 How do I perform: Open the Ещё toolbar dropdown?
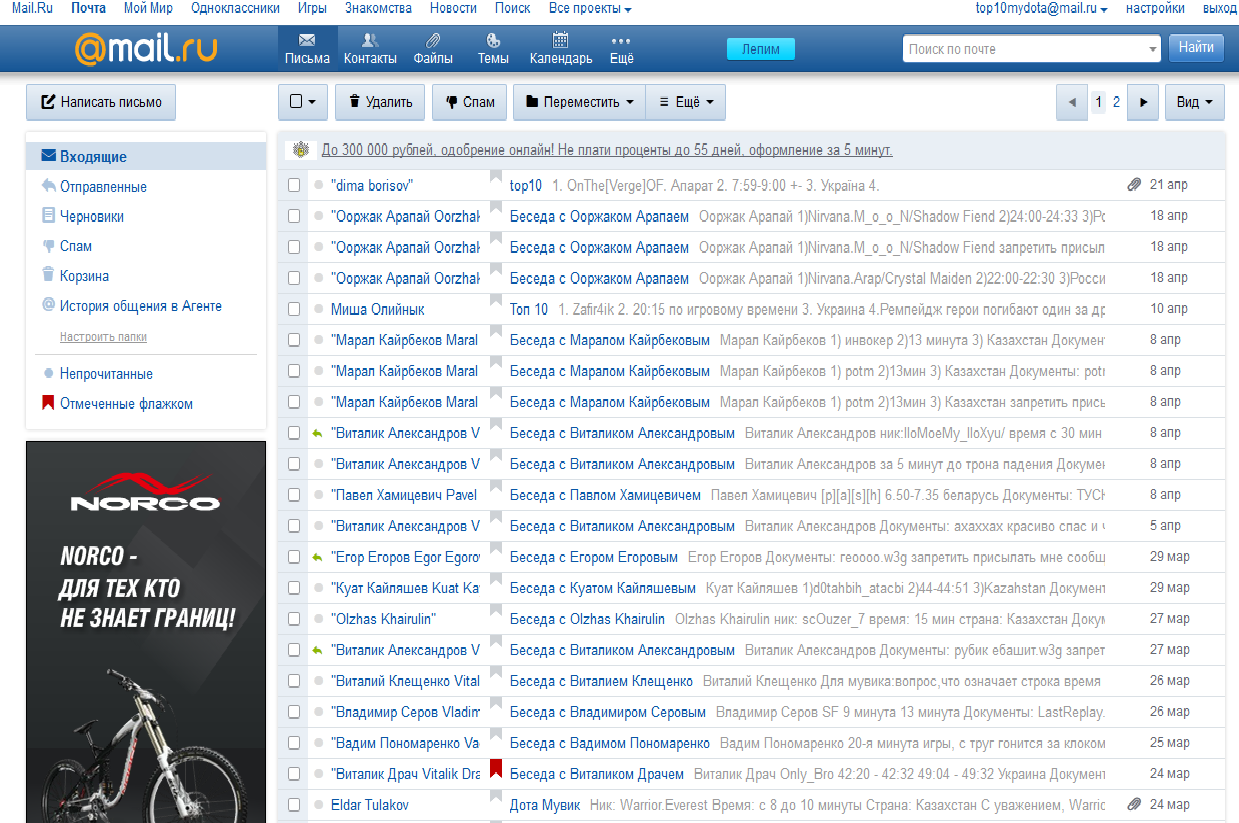(686, 102)
